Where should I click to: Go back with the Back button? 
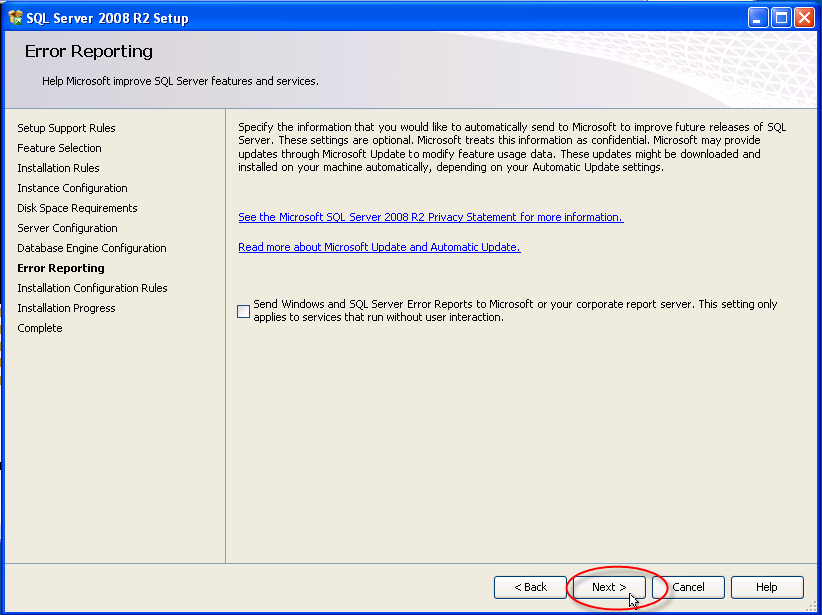point(530,587)
